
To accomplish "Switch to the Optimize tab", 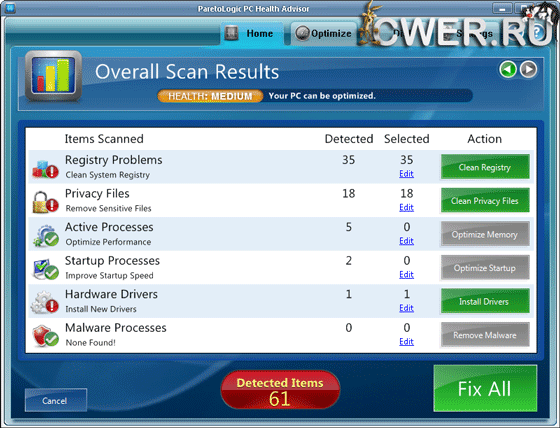I will (324, 33).
